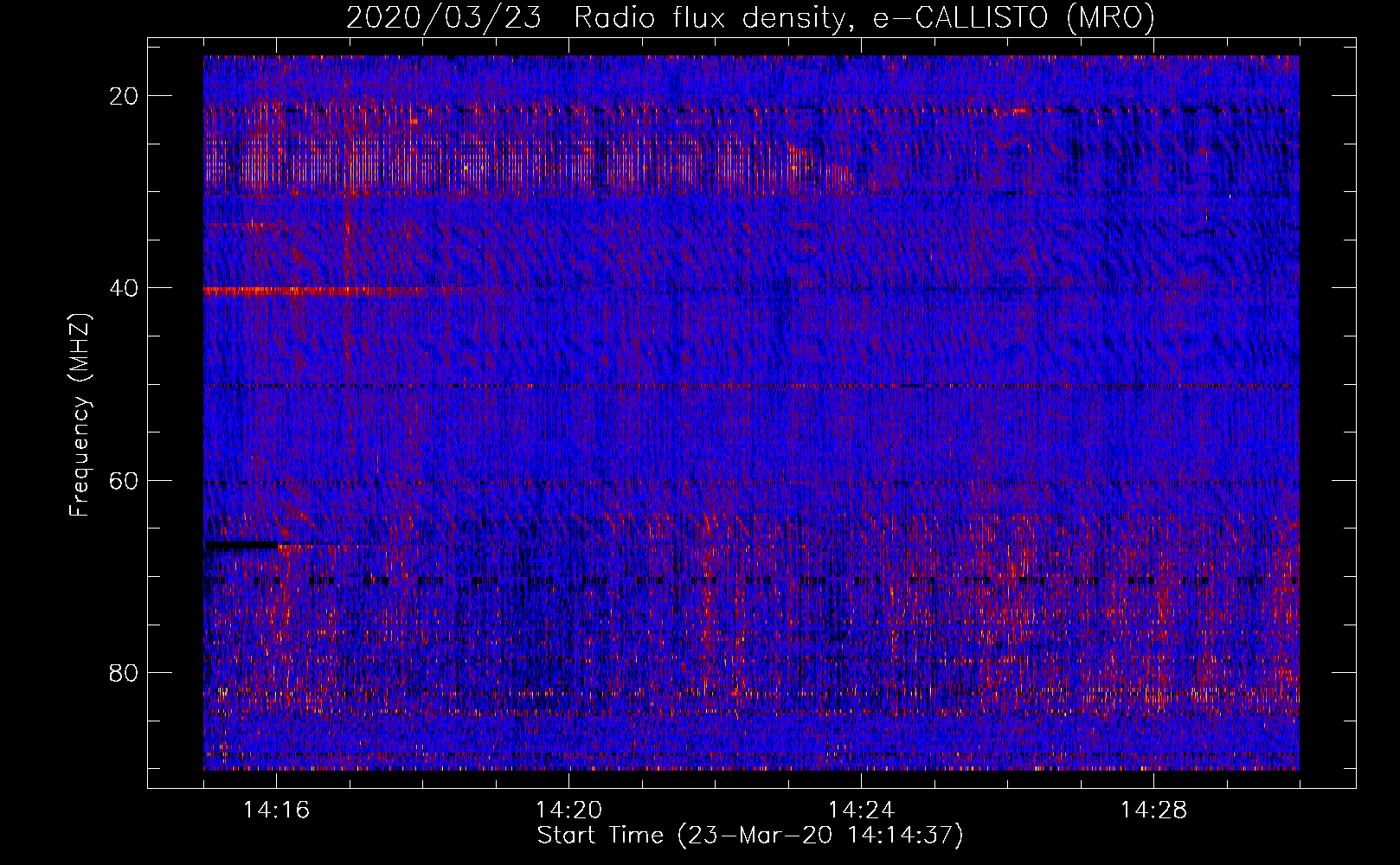Click the 'Start Time (23-Mar-20 14:14:37)' label

pos(750,836)
